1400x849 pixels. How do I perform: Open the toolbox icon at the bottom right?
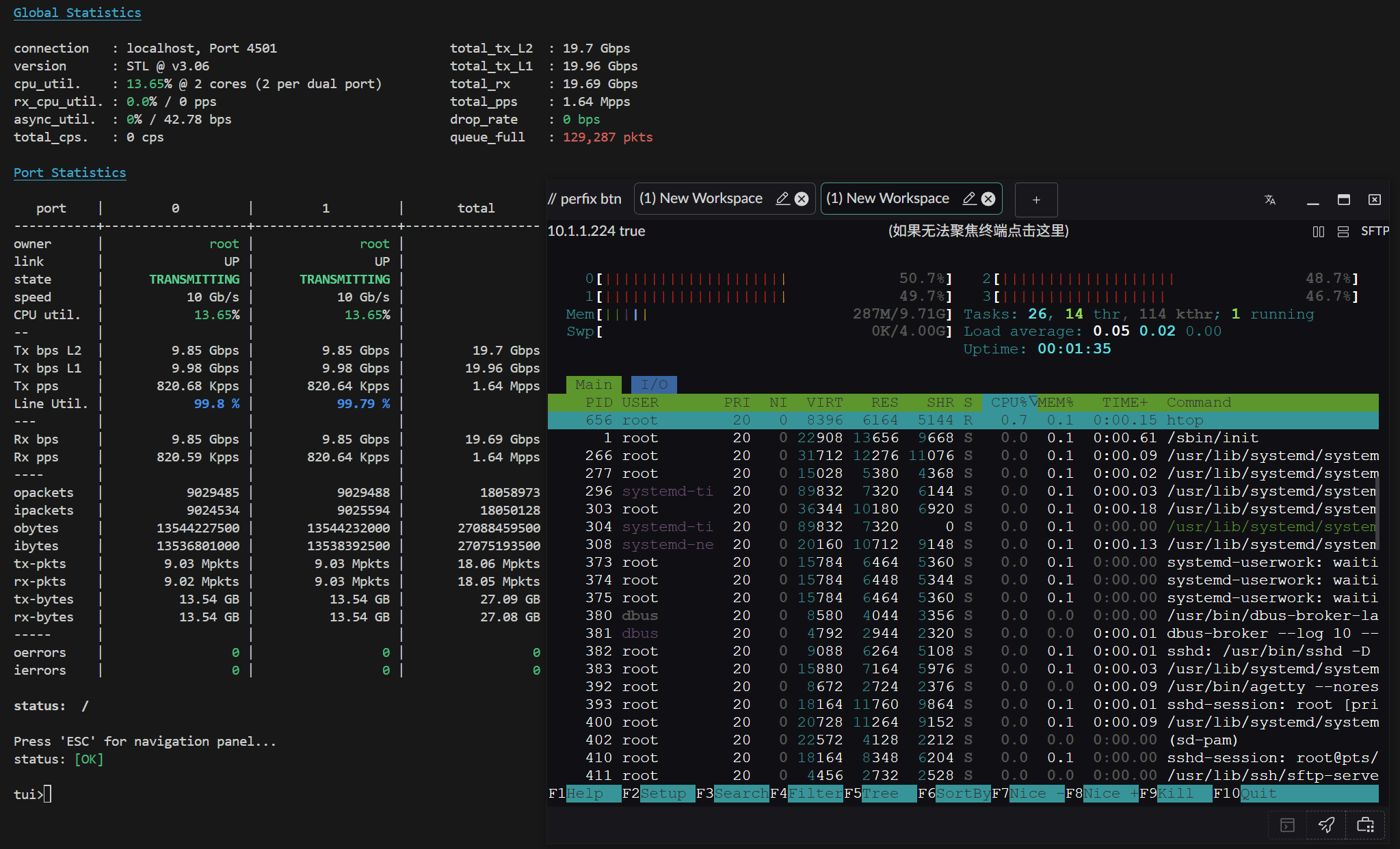click(1365, 825)
